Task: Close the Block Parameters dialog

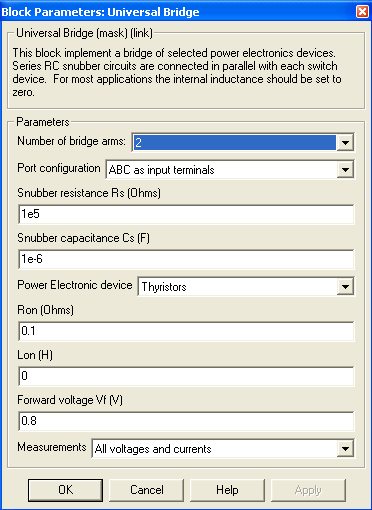Action: (x=362, y=12)
